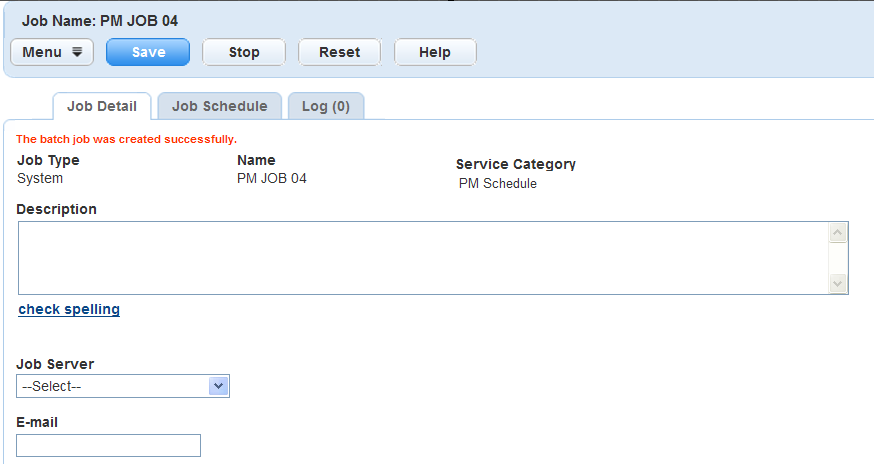Click the Reset button
This screenshot has height=464, width=874.
(x=339, y=52)
